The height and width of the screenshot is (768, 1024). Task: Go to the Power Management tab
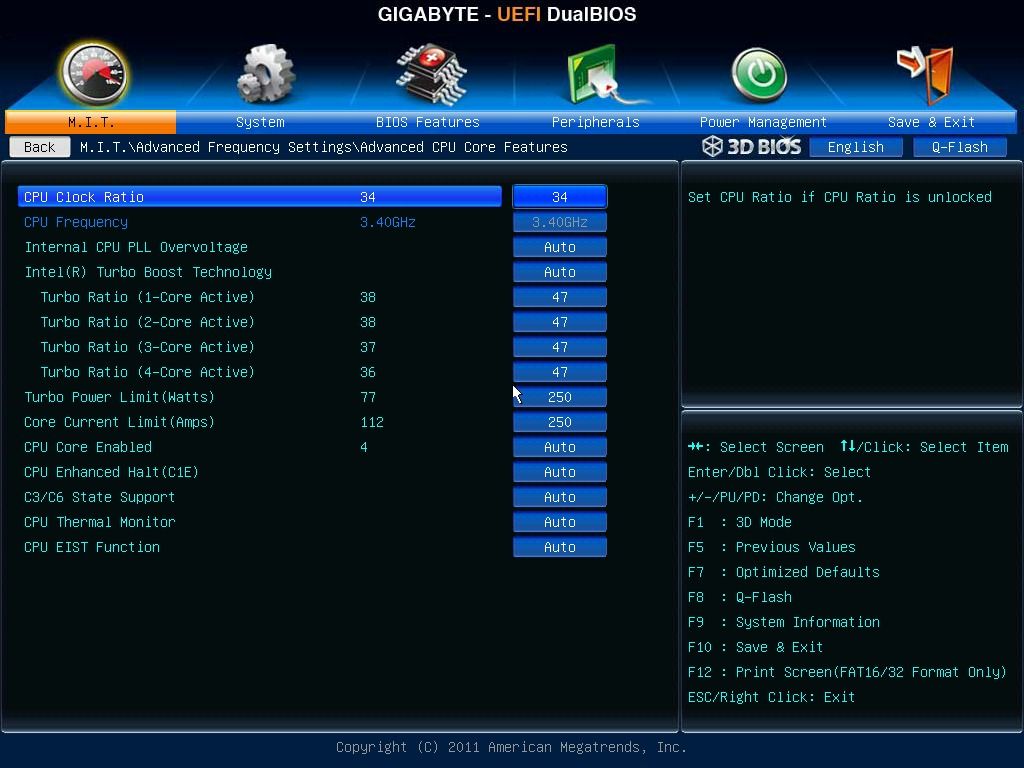pyautogui.click(x=763, y=122)
